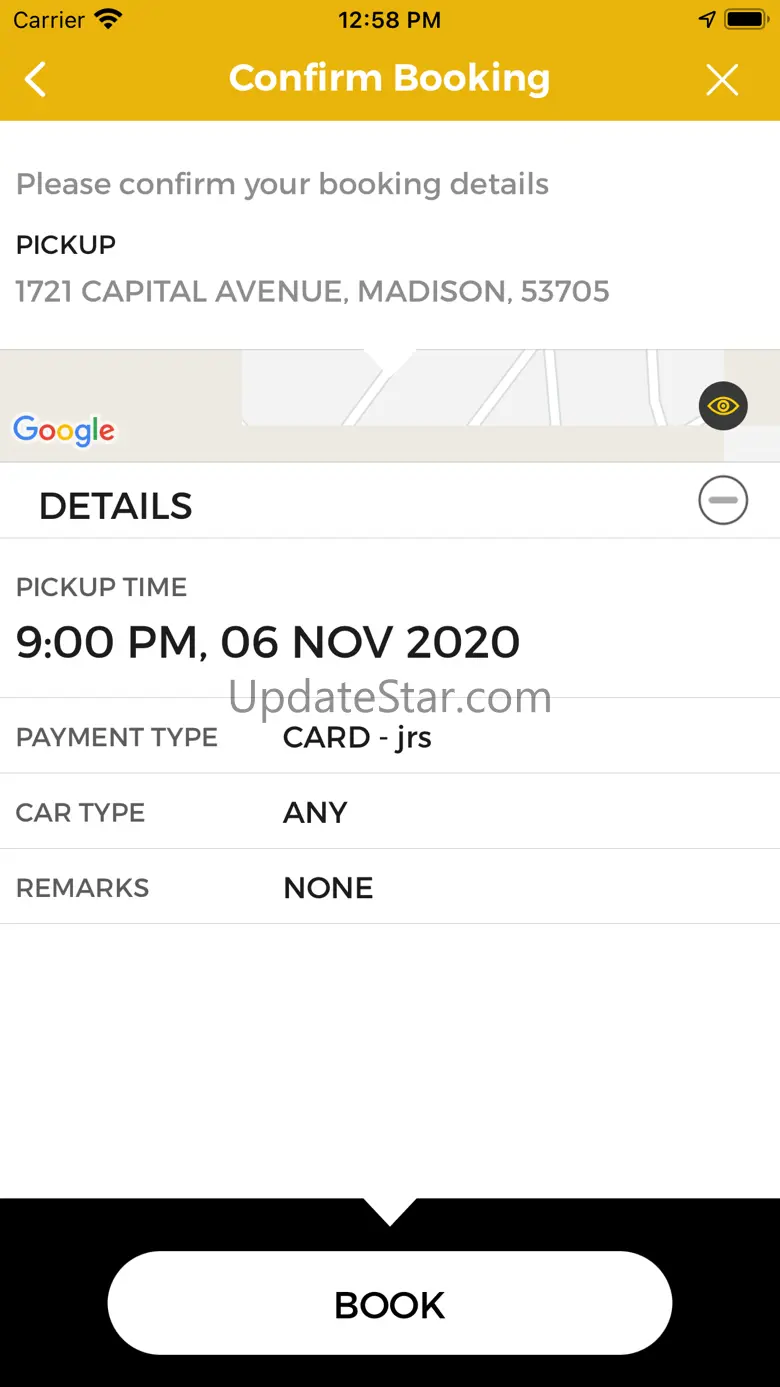Tap the Wi-Fi status icon
The height and width of the screenshot is (1387, 780).
(x=108, y=19)
